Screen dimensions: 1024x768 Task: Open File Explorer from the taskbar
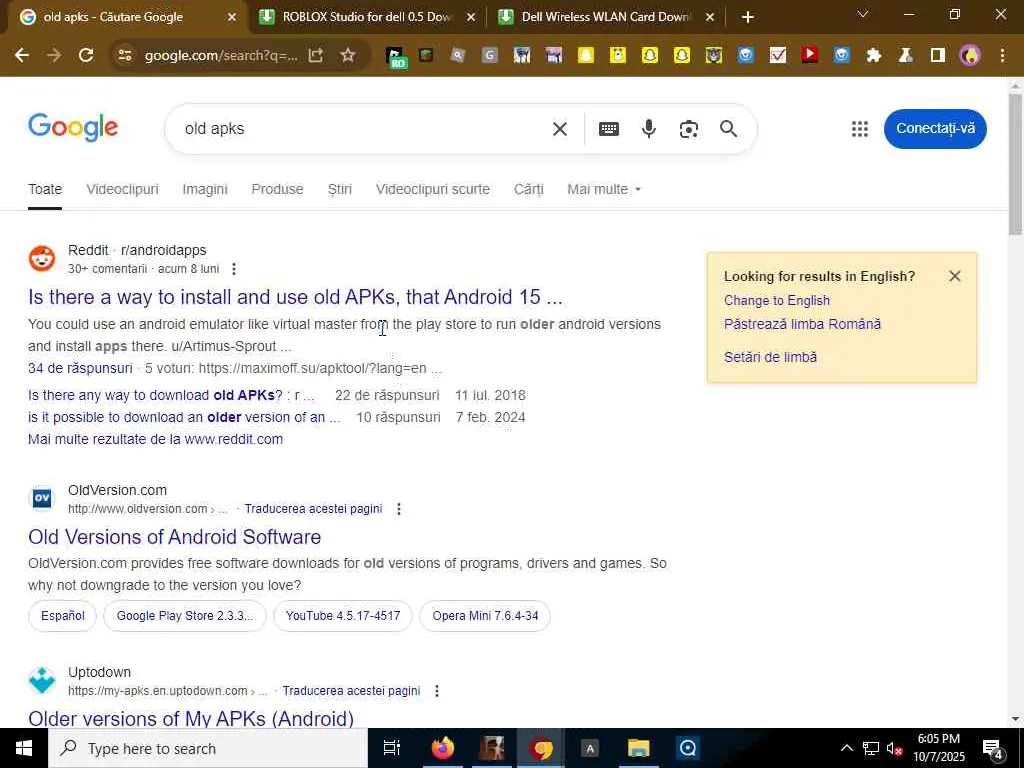[638, 748]
